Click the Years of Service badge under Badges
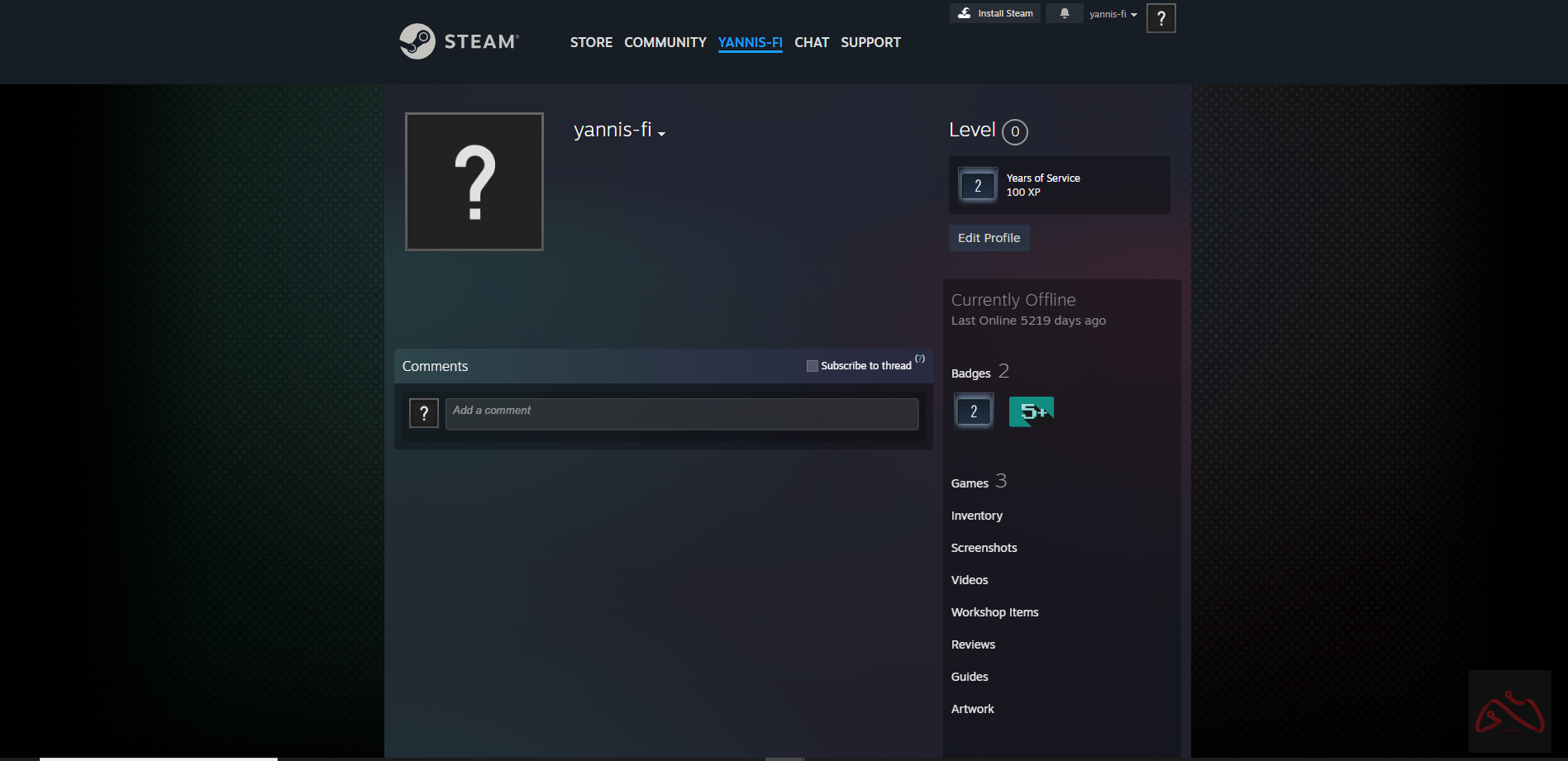The image size is (1568, 761). point(974,411)
